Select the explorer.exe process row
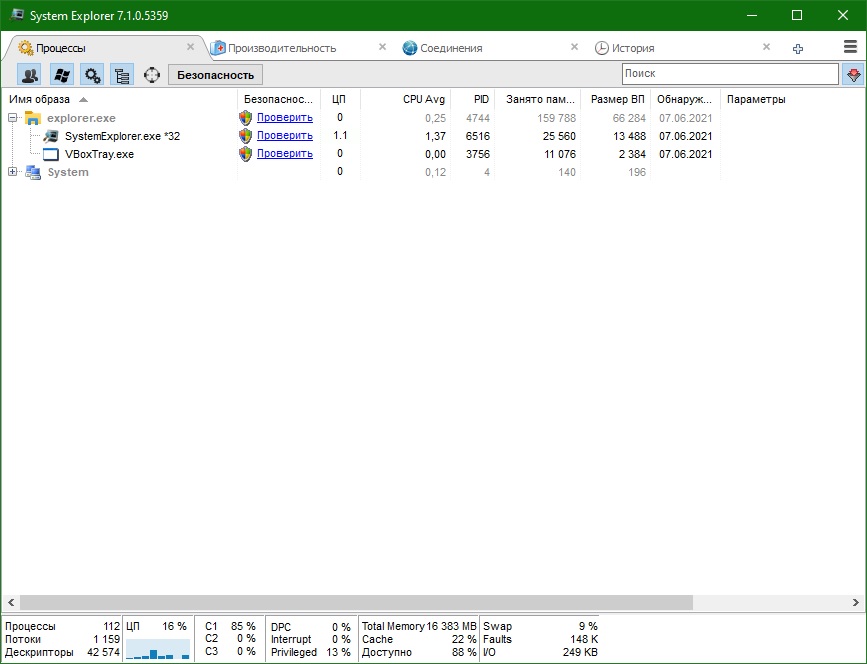Image resolution: width=867 pixels, height=664 pixels. tap(433, 118)
